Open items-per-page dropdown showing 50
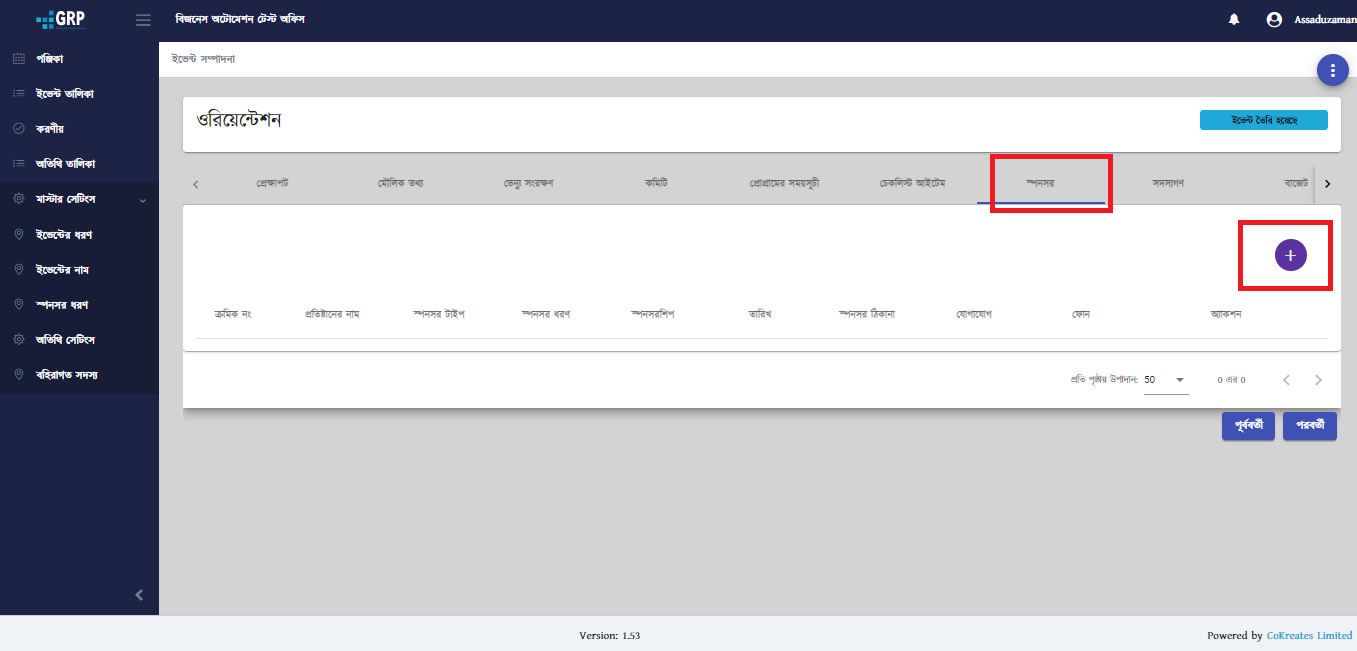Viewport: 1357px width, 651px height. pos(1166,380)
